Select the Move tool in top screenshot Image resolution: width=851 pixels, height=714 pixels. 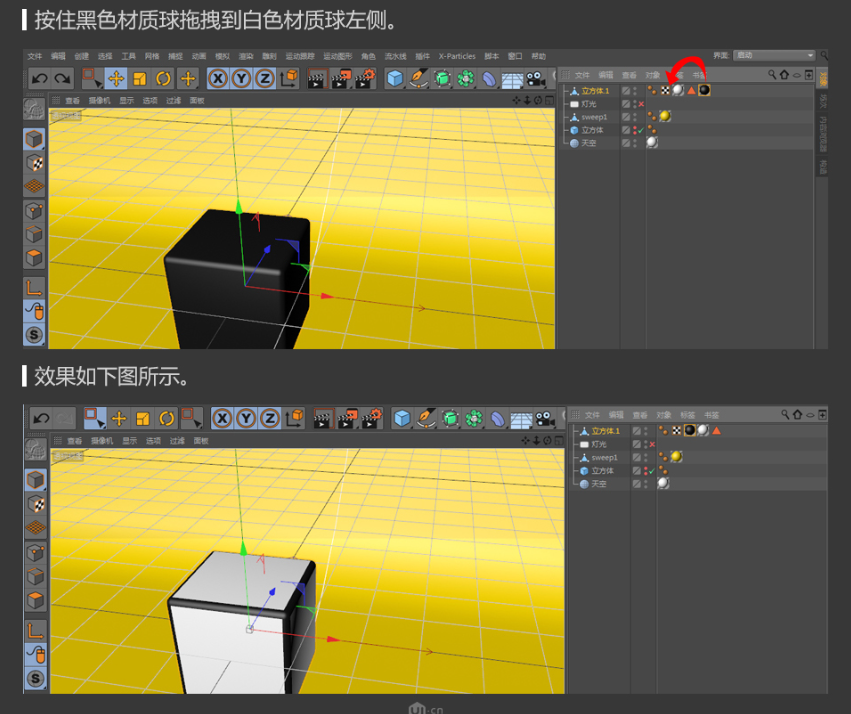pyautogui.click(x=115, y=79)
